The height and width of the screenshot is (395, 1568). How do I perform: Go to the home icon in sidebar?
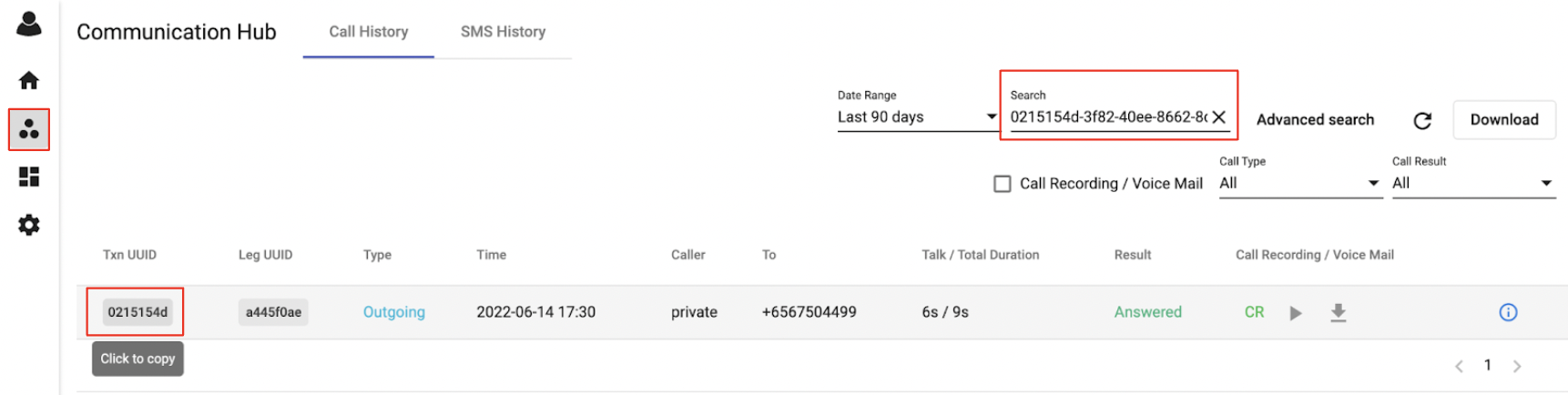pyautogui.click(x=29, y=81)
